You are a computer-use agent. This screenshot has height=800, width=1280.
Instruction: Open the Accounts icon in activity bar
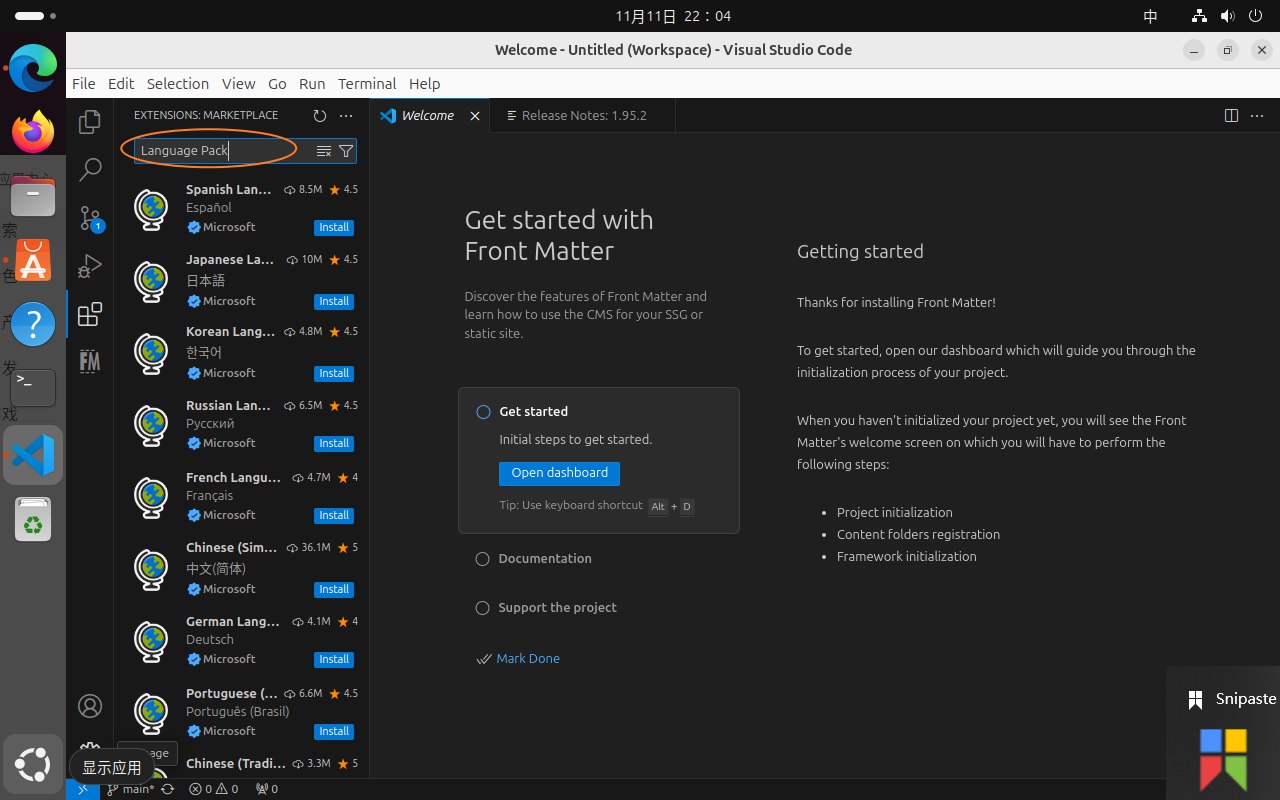pos(90,706)
